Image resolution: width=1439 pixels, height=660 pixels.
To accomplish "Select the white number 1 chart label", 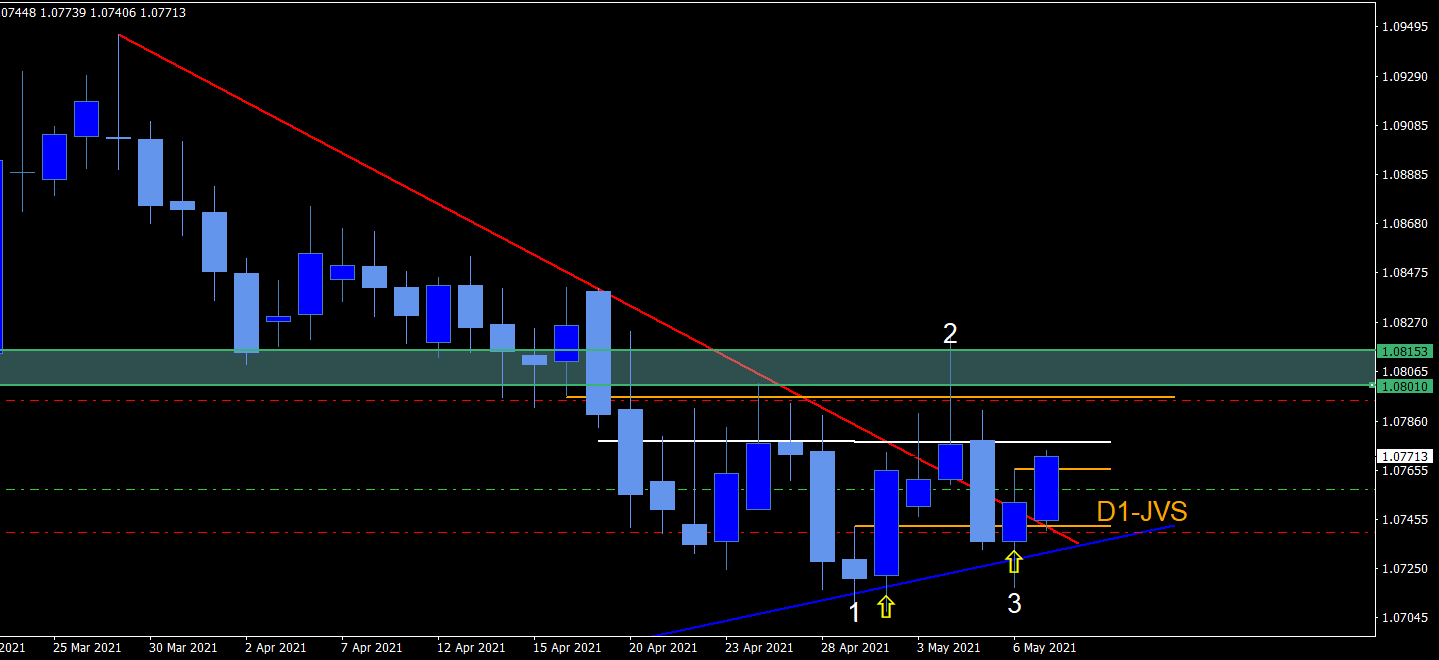I will [854, 613].
